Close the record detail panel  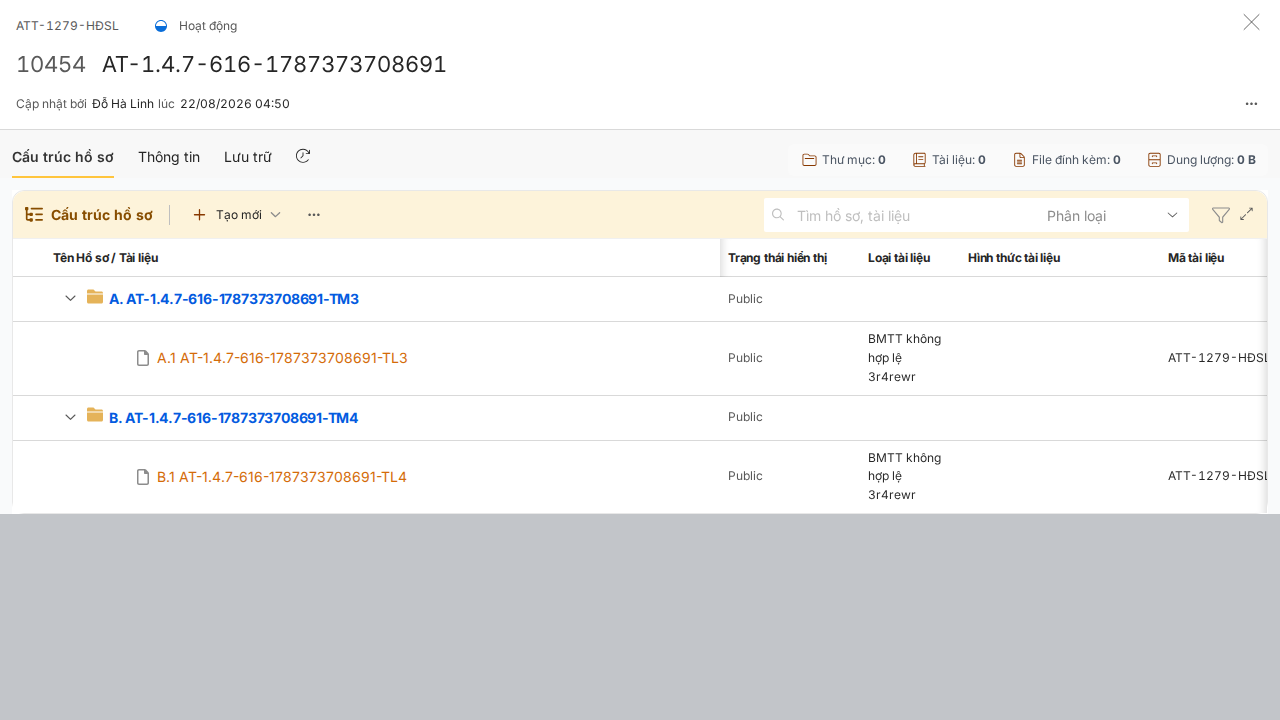(1251, 22)
